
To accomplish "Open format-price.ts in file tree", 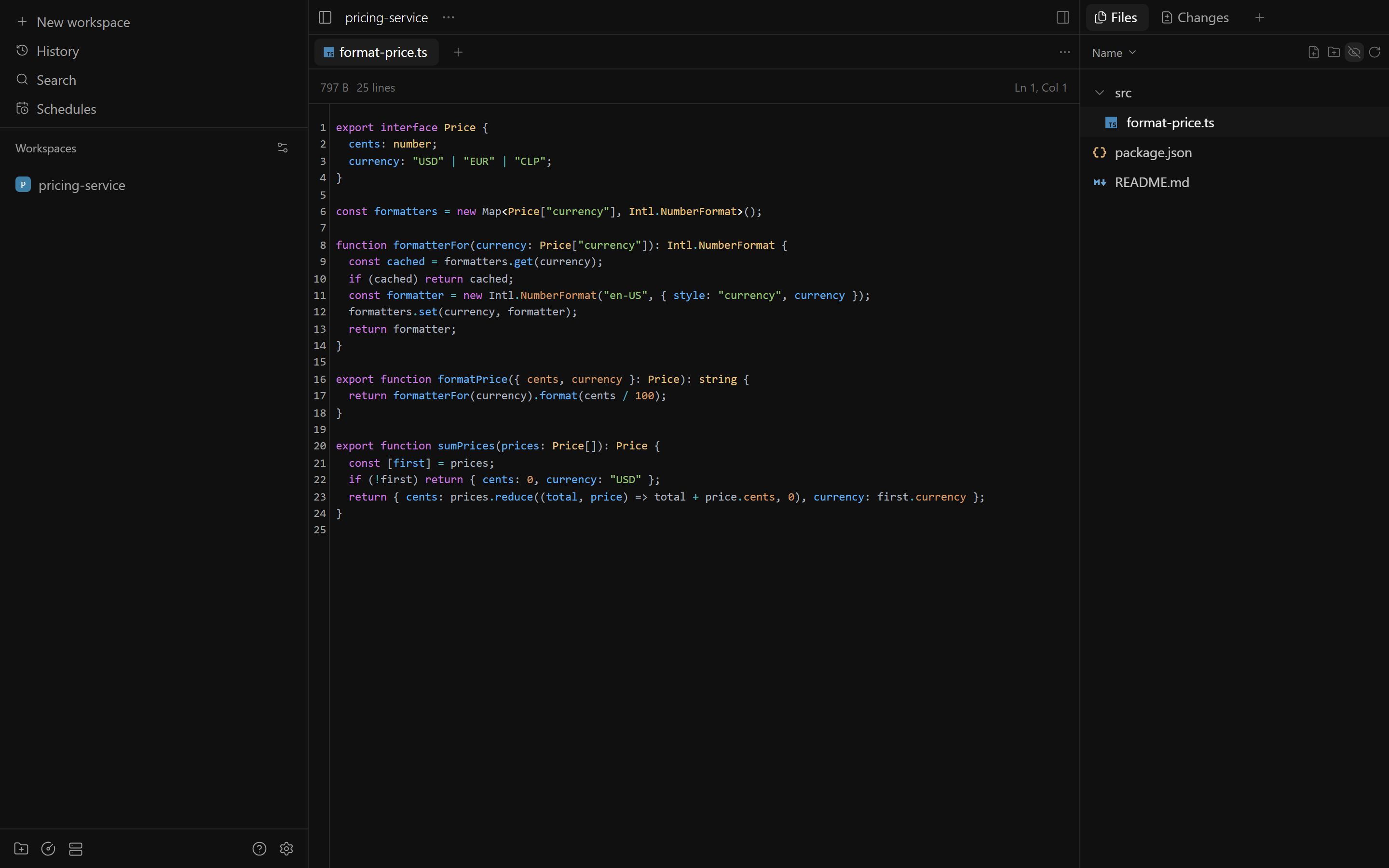I will click(1234, 122).
